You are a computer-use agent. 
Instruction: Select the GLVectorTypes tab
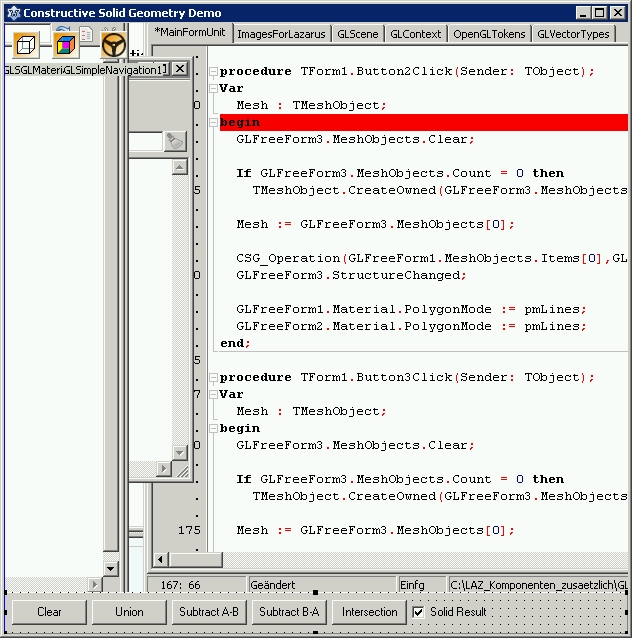tap(573, 34)
